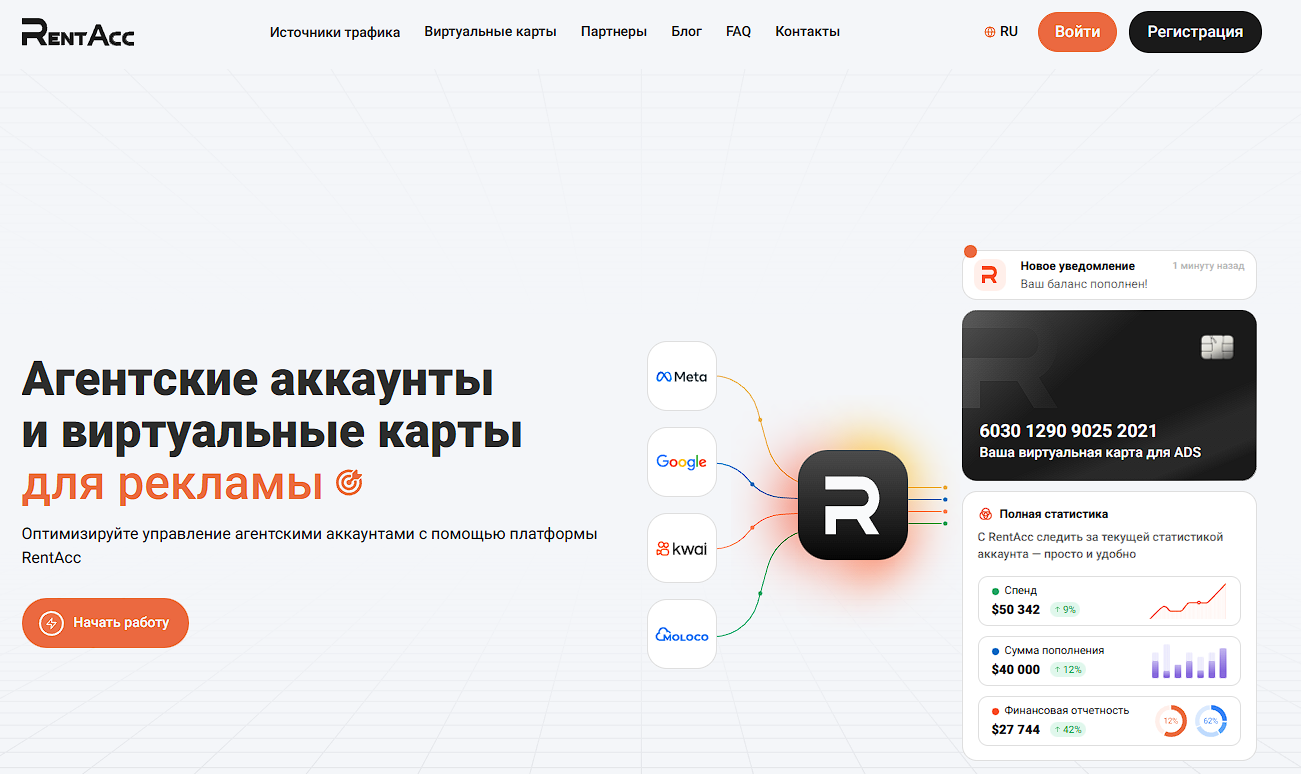Image resolution: width=1301 pixels, height=774 pixels.
Task: Select the Google platform tile
Action: [x=682, y=462]
